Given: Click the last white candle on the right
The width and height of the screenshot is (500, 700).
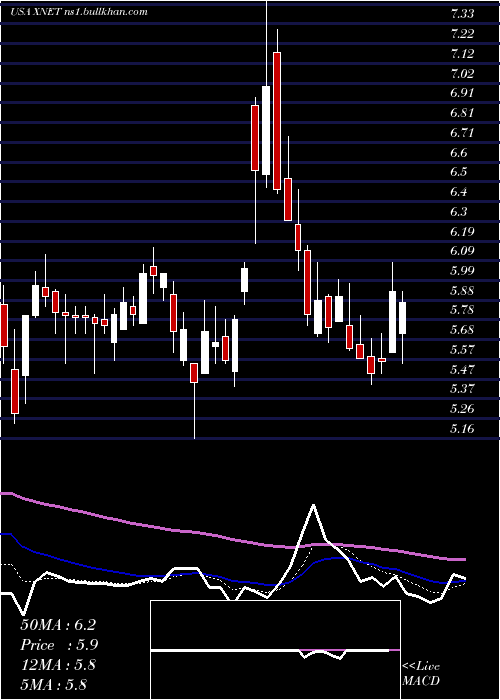Looking at the screenshot, I should tap(403, 318).
